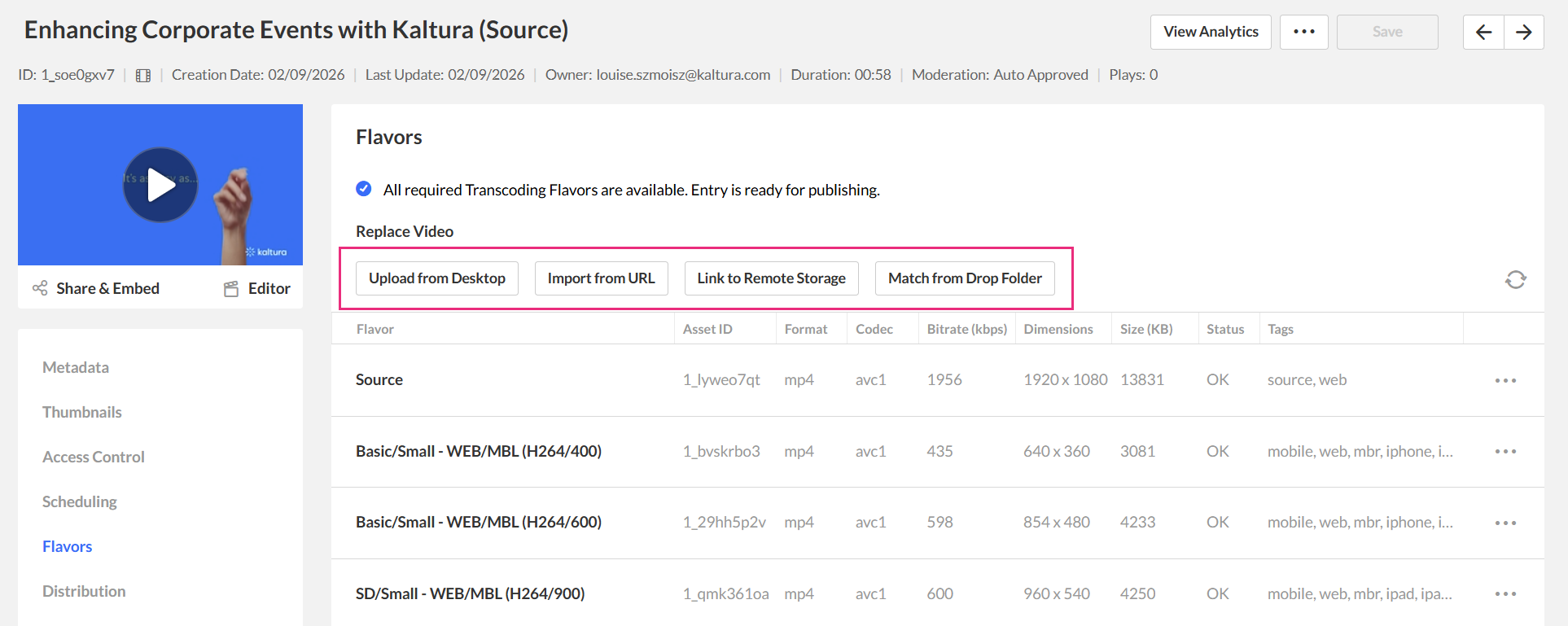The height and width of the screenshot is (626, 1568).
Task: Open actions menu for Source flavor
Action: pyautogui.click(x=1505, y=380)
